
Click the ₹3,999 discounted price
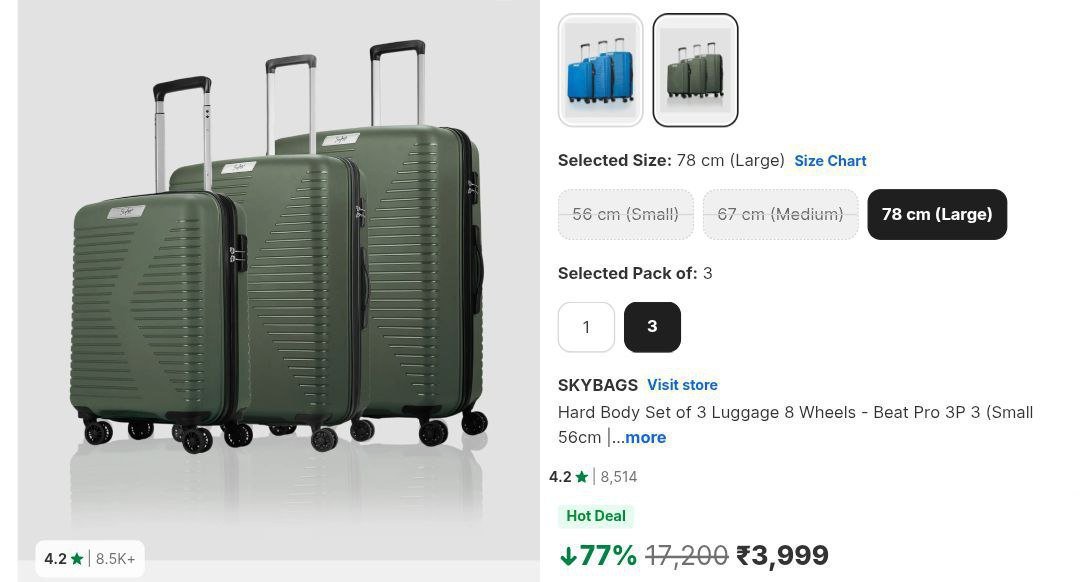(782, 556)
